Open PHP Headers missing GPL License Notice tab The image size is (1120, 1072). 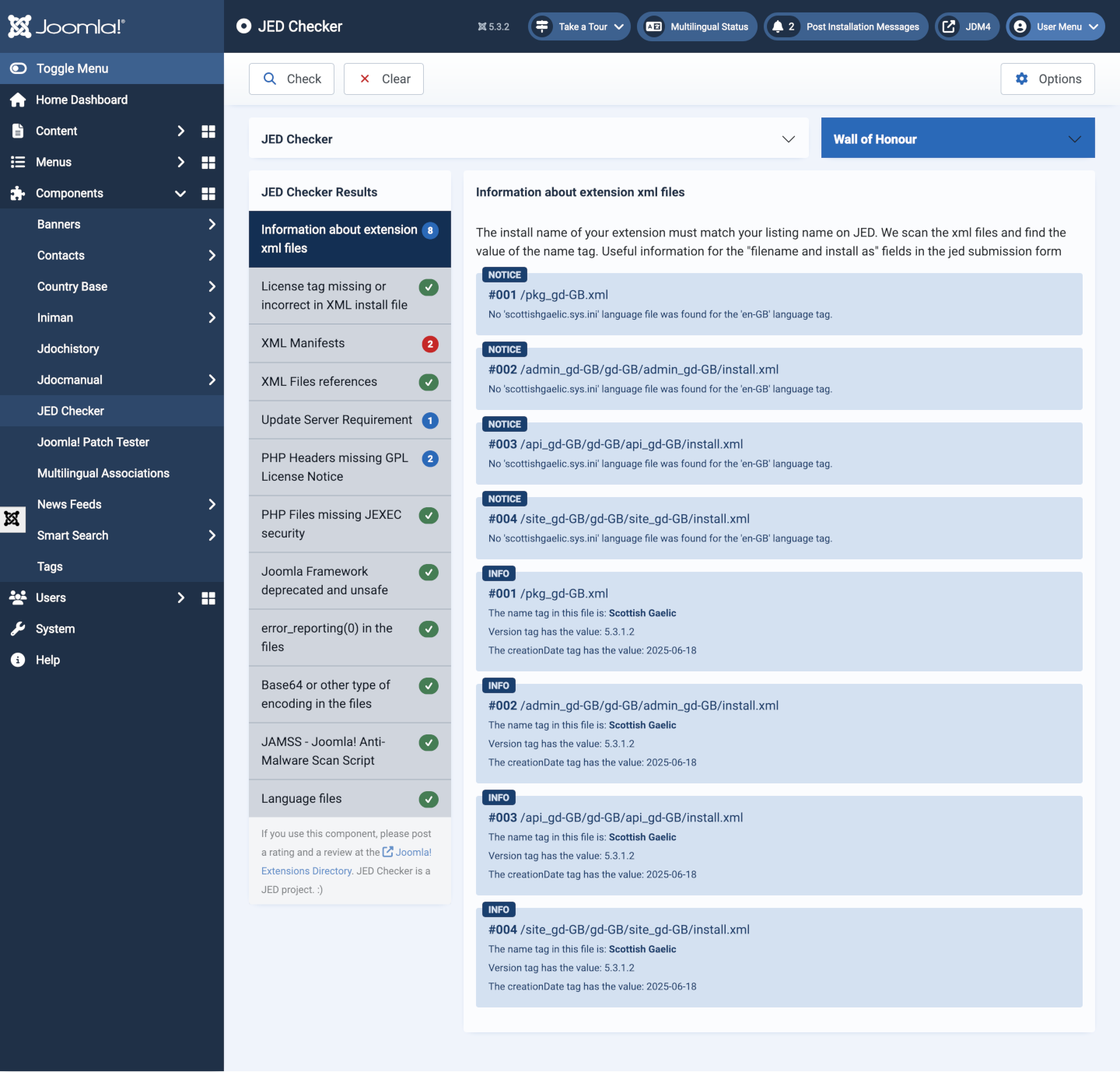tap(350, 468)
